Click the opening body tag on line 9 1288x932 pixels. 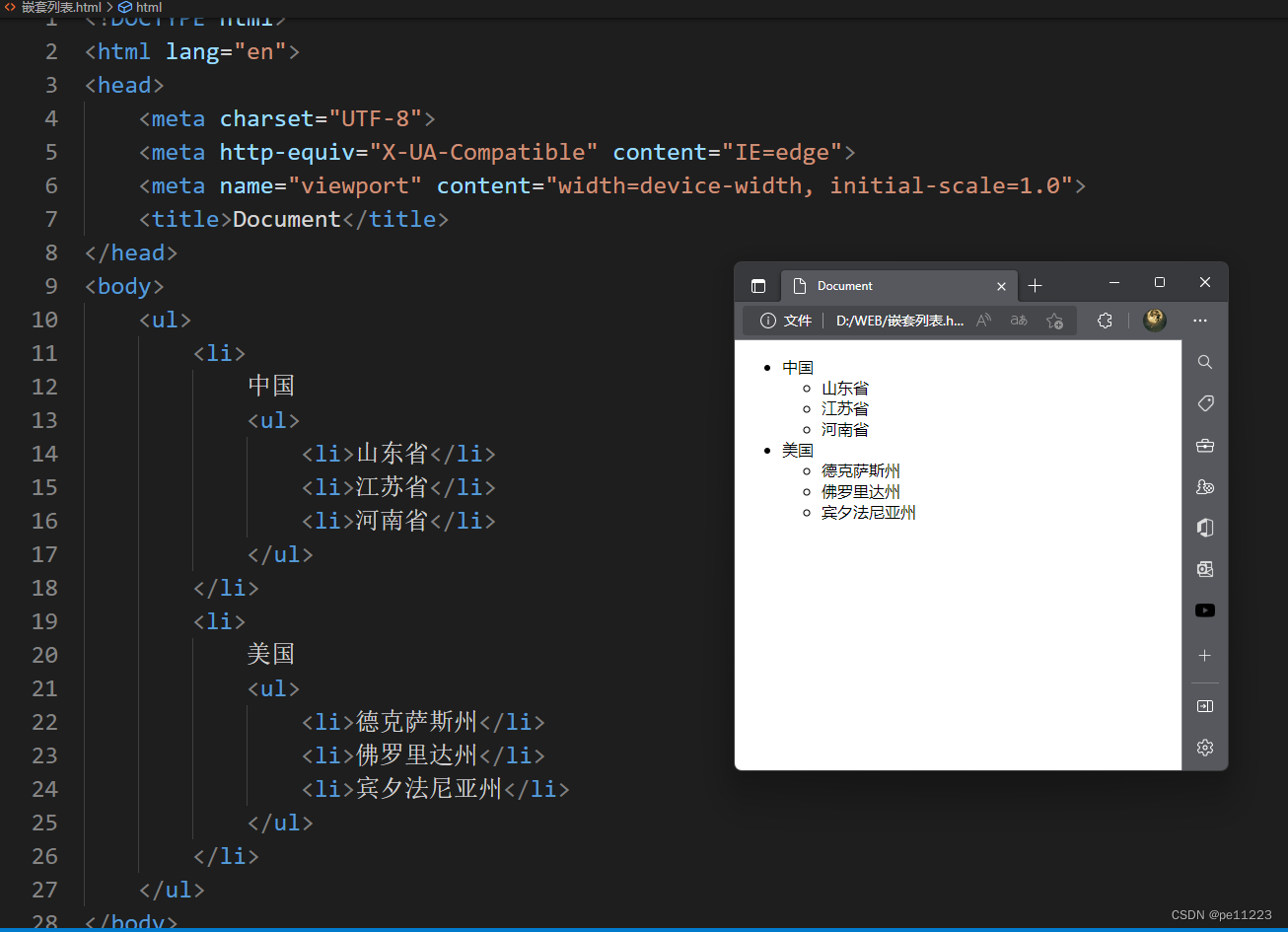click(124, 286)
